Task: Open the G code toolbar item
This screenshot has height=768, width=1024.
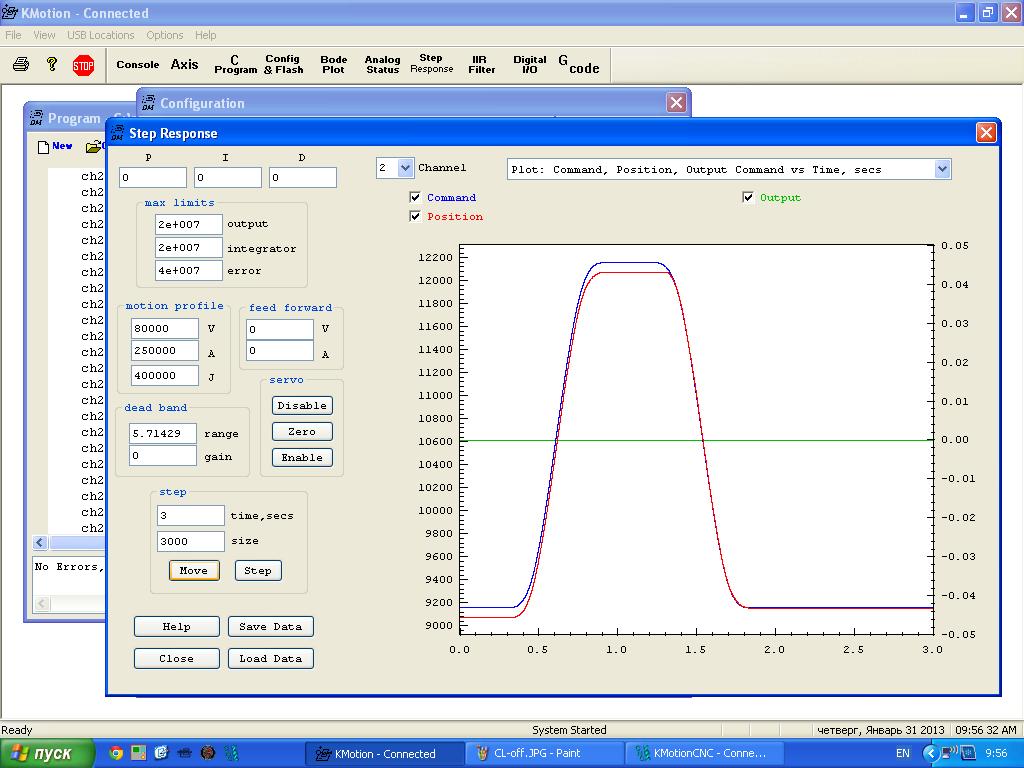Action: coord(578,65)
